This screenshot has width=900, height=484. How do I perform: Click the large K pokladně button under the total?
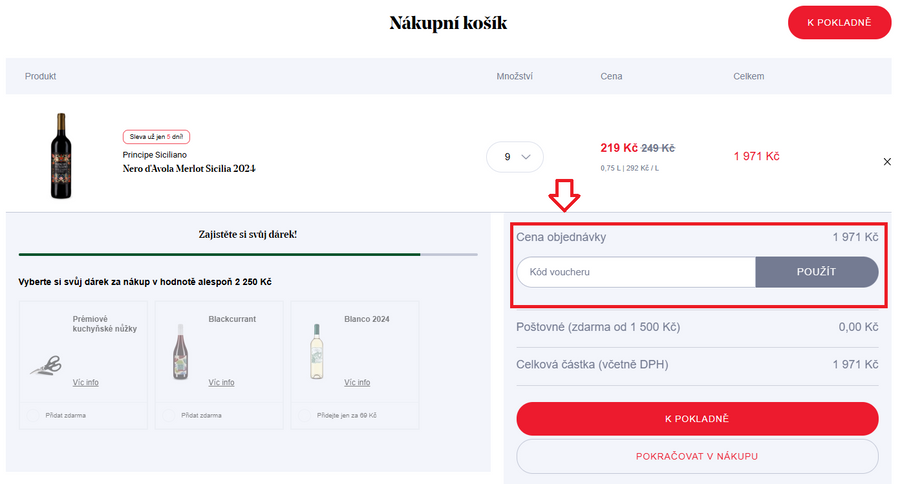point(697,419)
